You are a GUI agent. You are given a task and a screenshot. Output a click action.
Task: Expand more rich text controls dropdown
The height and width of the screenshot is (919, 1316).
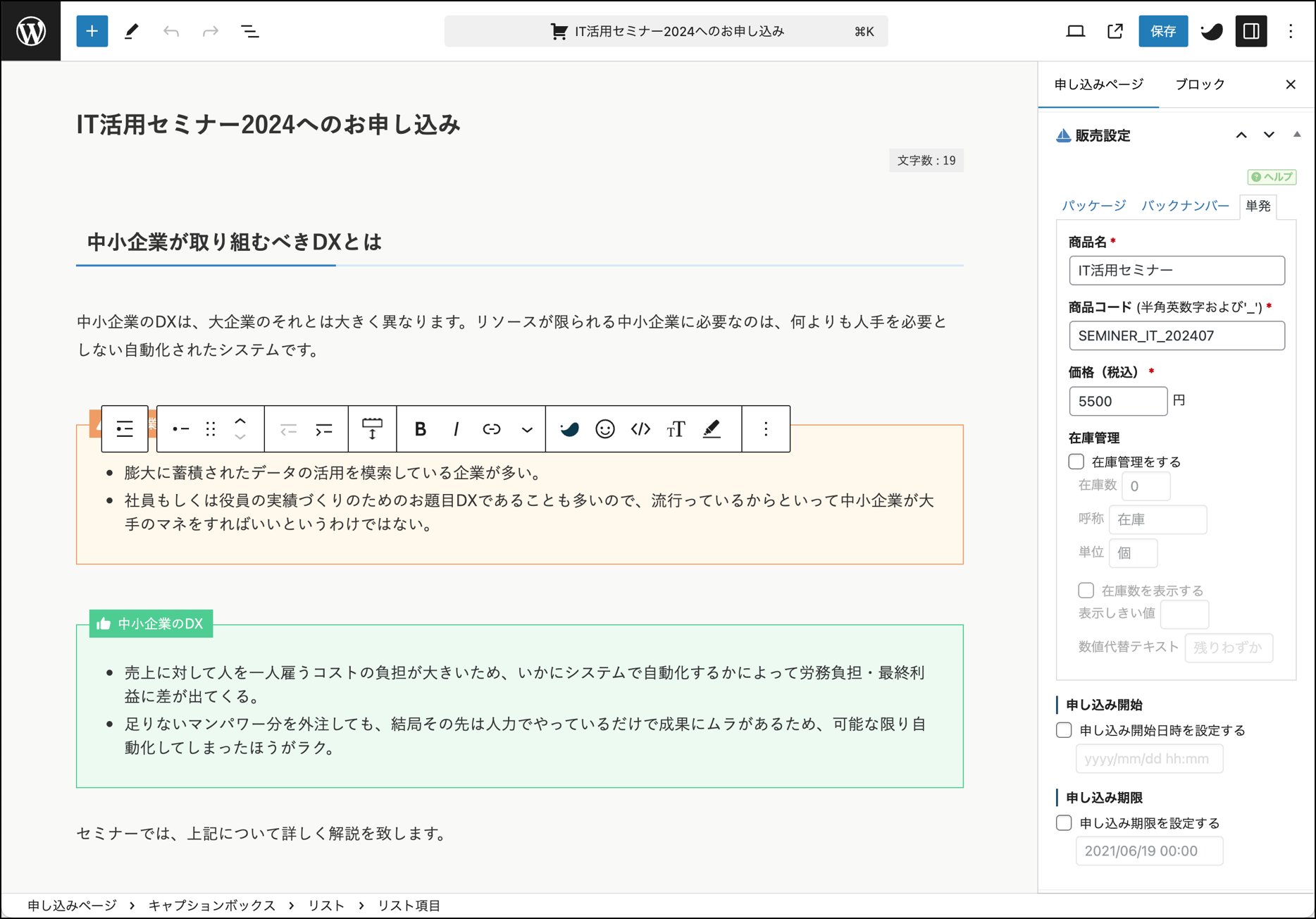coord(527,428)
